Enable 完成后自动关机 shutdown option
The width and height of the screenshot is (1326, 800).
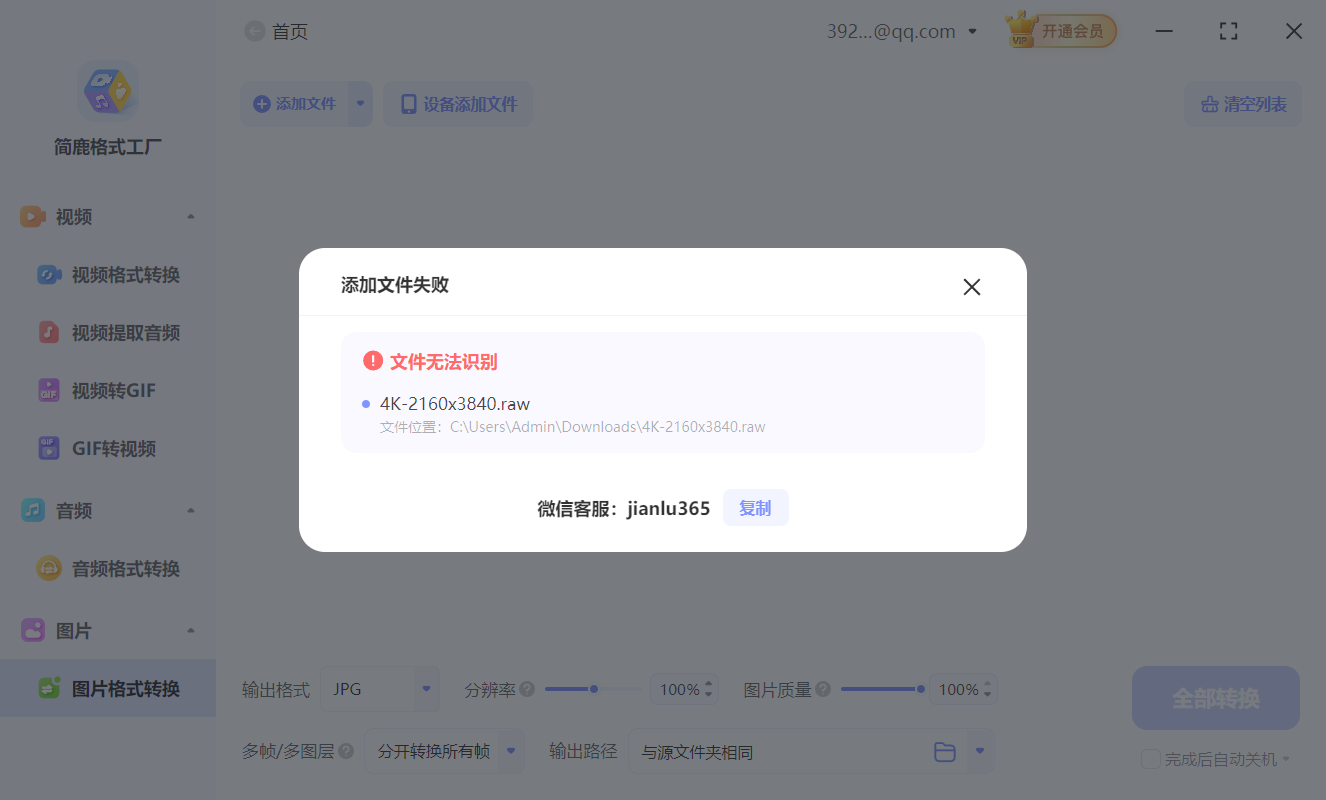click(x=1150, y=759)
